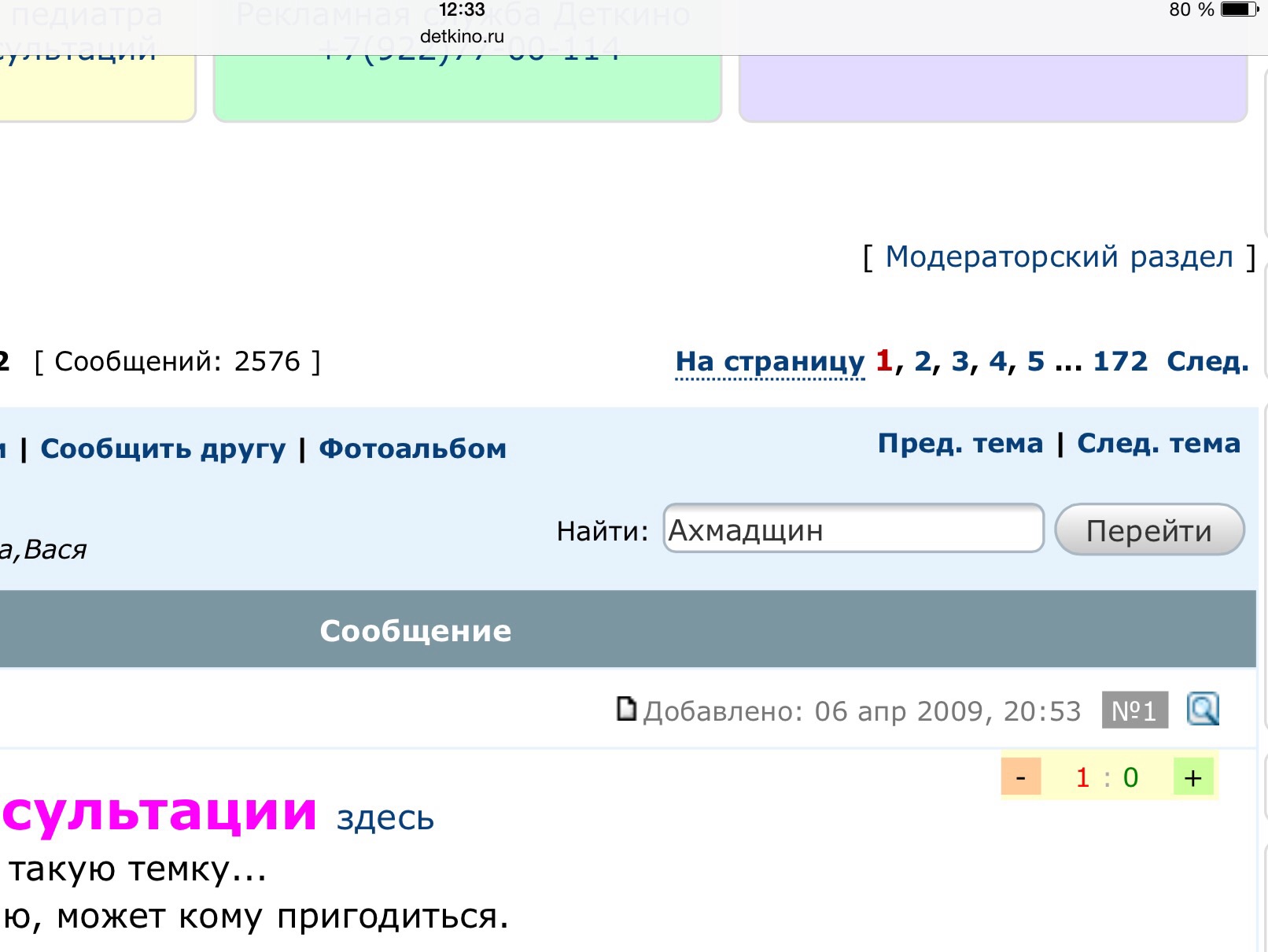Open След. тема next topic link
Viewport: 1268px width, 952px height.
[1158, 444]
